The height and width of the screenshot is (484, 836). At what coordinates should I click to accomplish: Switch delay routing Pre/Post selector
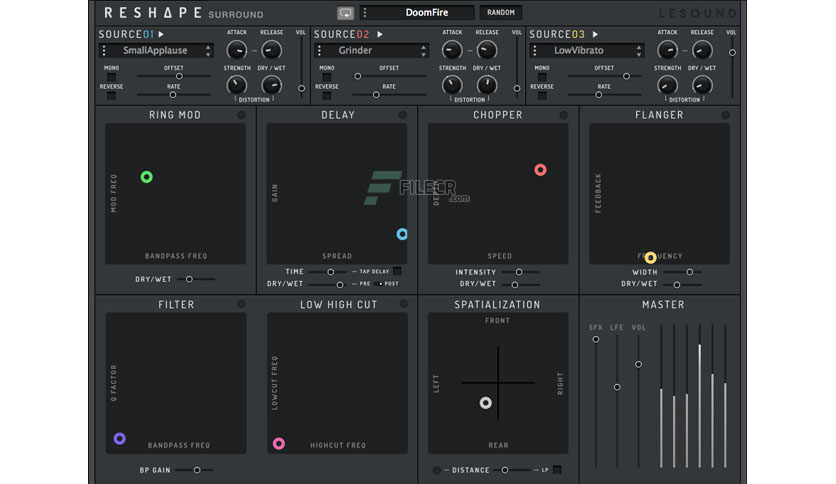[377, 284]
